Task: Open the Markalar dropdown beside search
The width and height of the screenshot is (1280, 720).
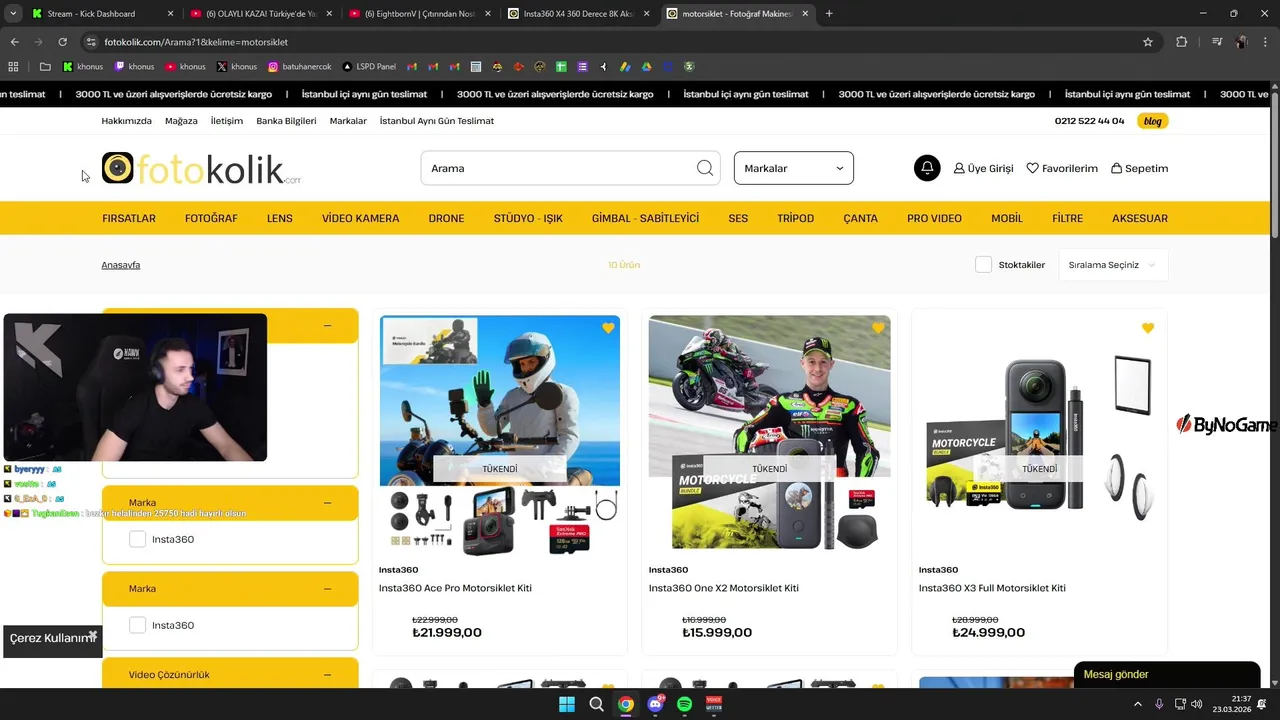Action: click(x=794, y=168)
